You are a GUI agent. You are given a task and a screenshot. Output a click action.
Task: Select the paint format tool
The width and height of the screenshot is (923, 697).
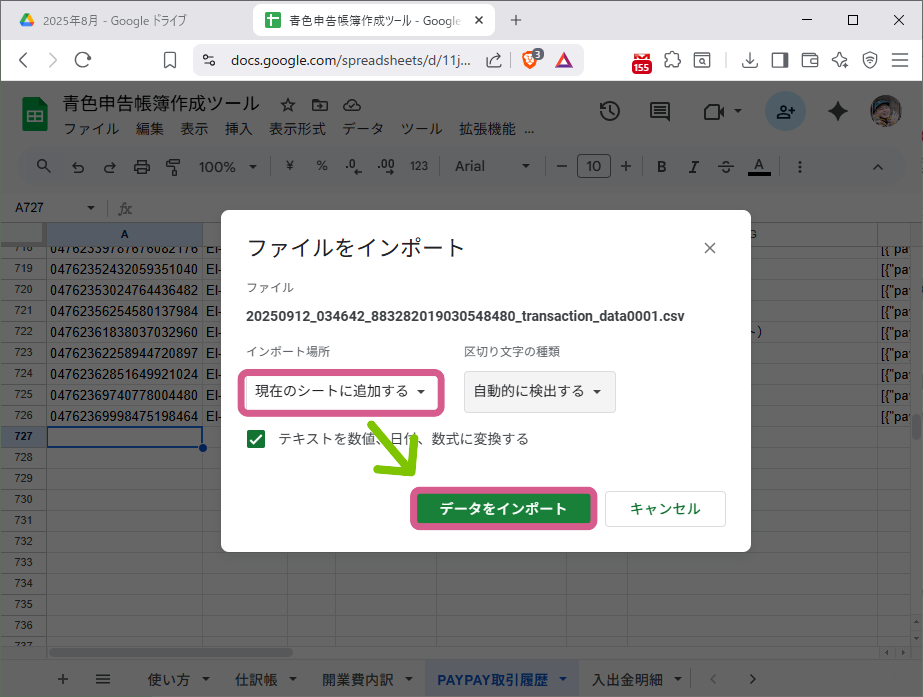(171, 166)
